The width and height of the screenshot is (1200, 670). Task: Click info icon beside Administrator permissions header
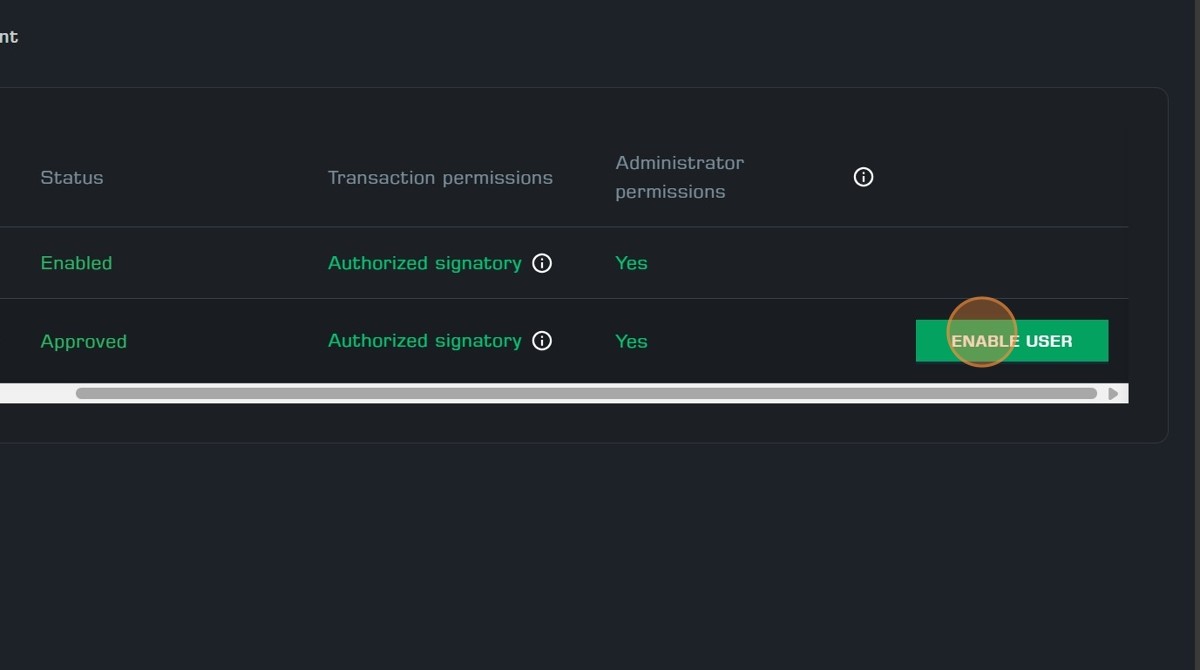[x=863, y=177]
